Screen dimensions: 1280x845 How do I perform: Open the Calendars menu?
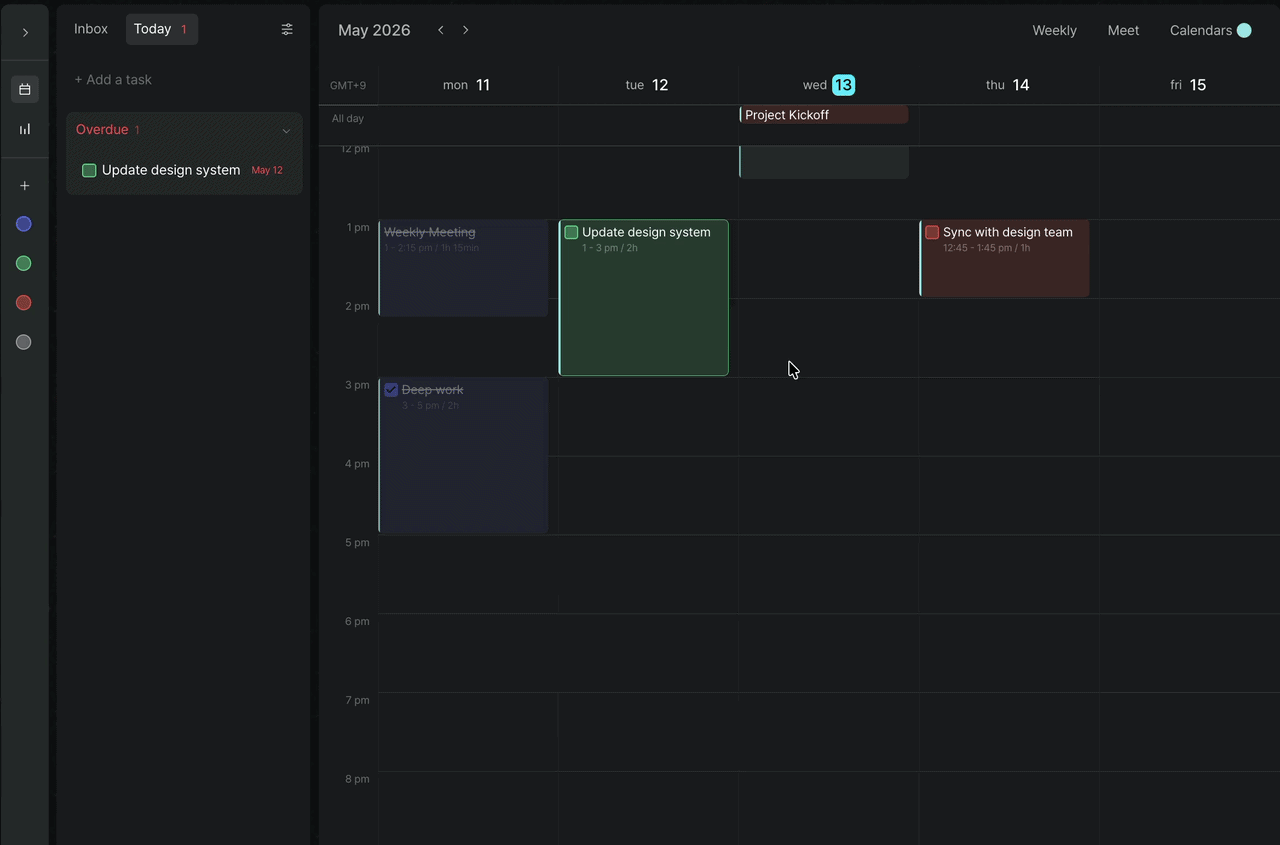pos(1210,31)
